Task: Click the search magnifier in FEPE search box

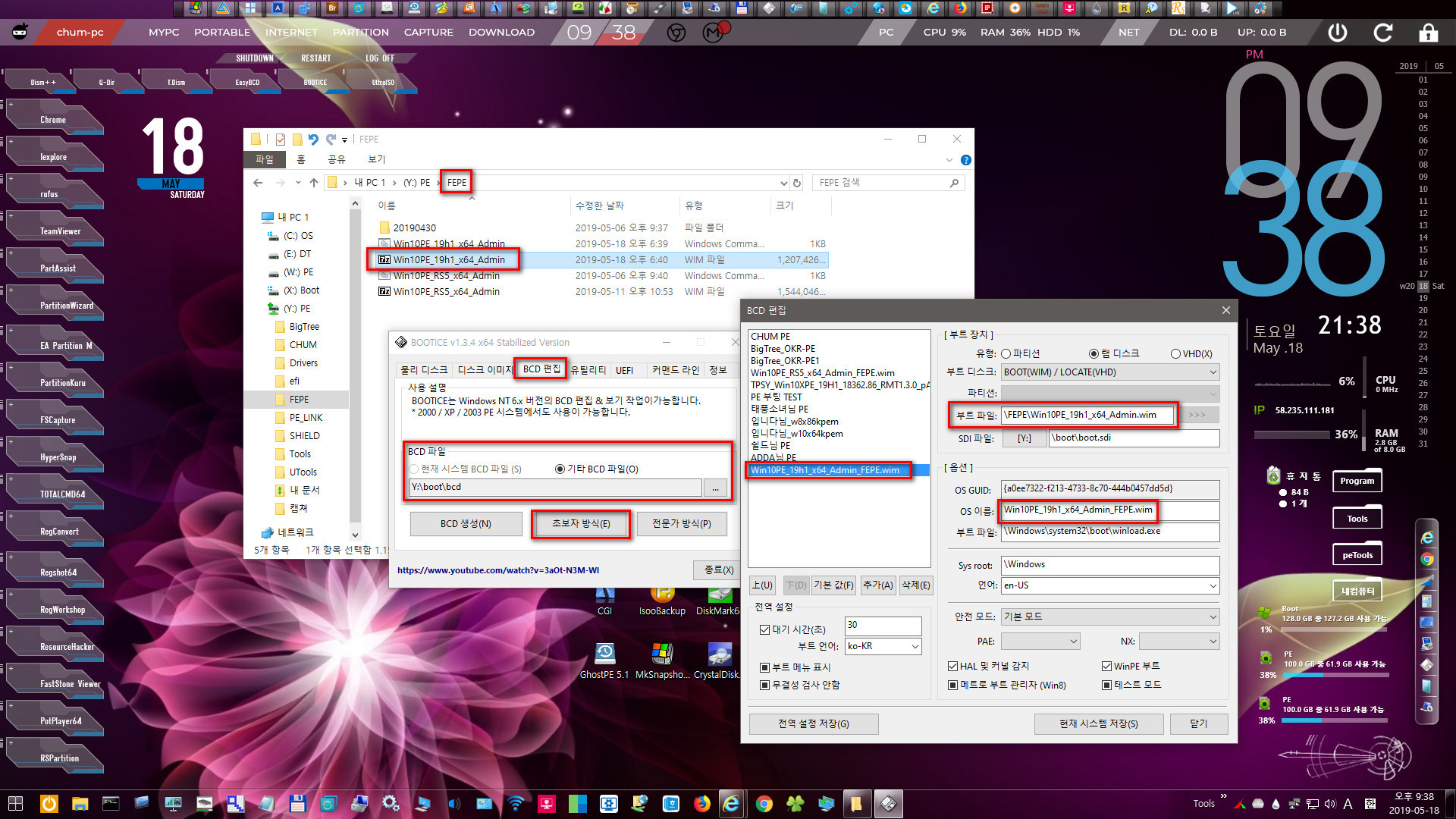Action: click(954, 183)
